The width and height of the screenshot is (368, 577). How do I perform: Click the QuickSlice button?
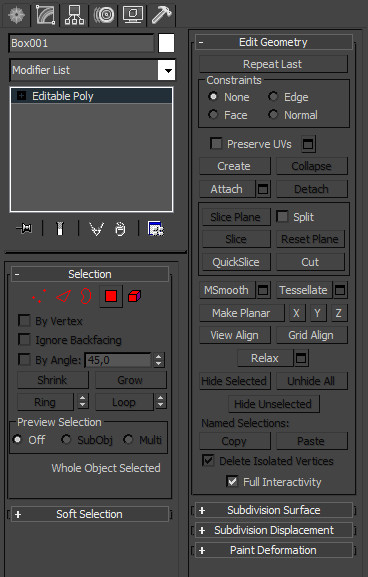pyautogui.click(x=236, y=262)
